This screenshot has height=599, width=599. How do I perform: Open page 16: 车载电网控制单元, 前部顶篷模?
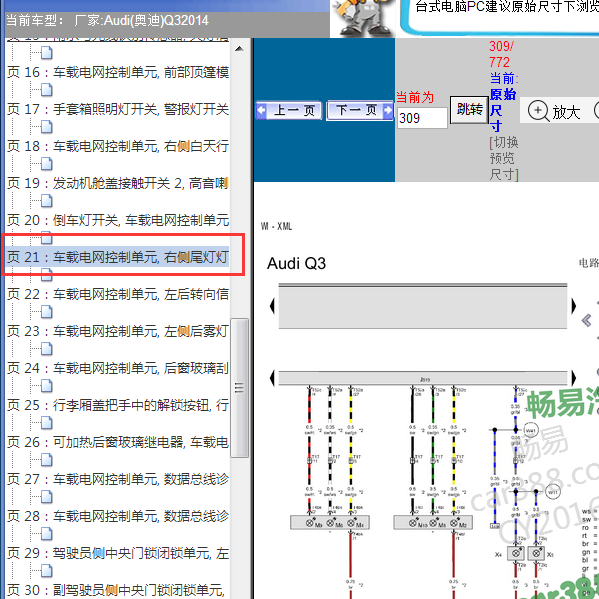pyautogui.click(x=118, y=73)
